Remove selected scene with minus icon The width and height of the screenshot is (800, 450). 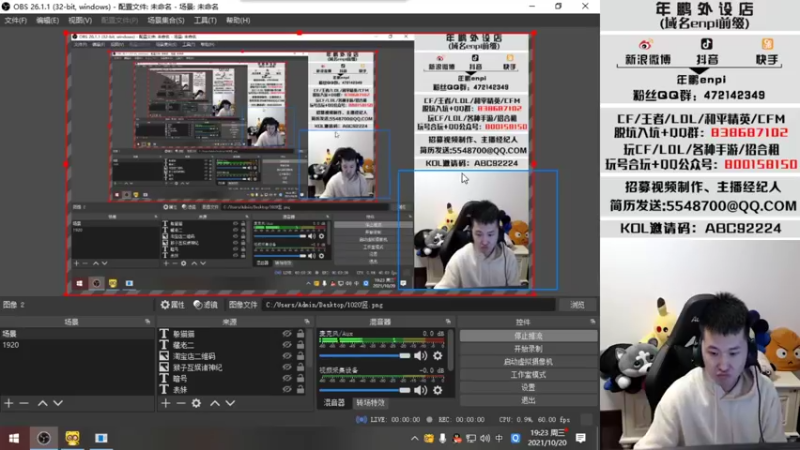pos(24,403)
